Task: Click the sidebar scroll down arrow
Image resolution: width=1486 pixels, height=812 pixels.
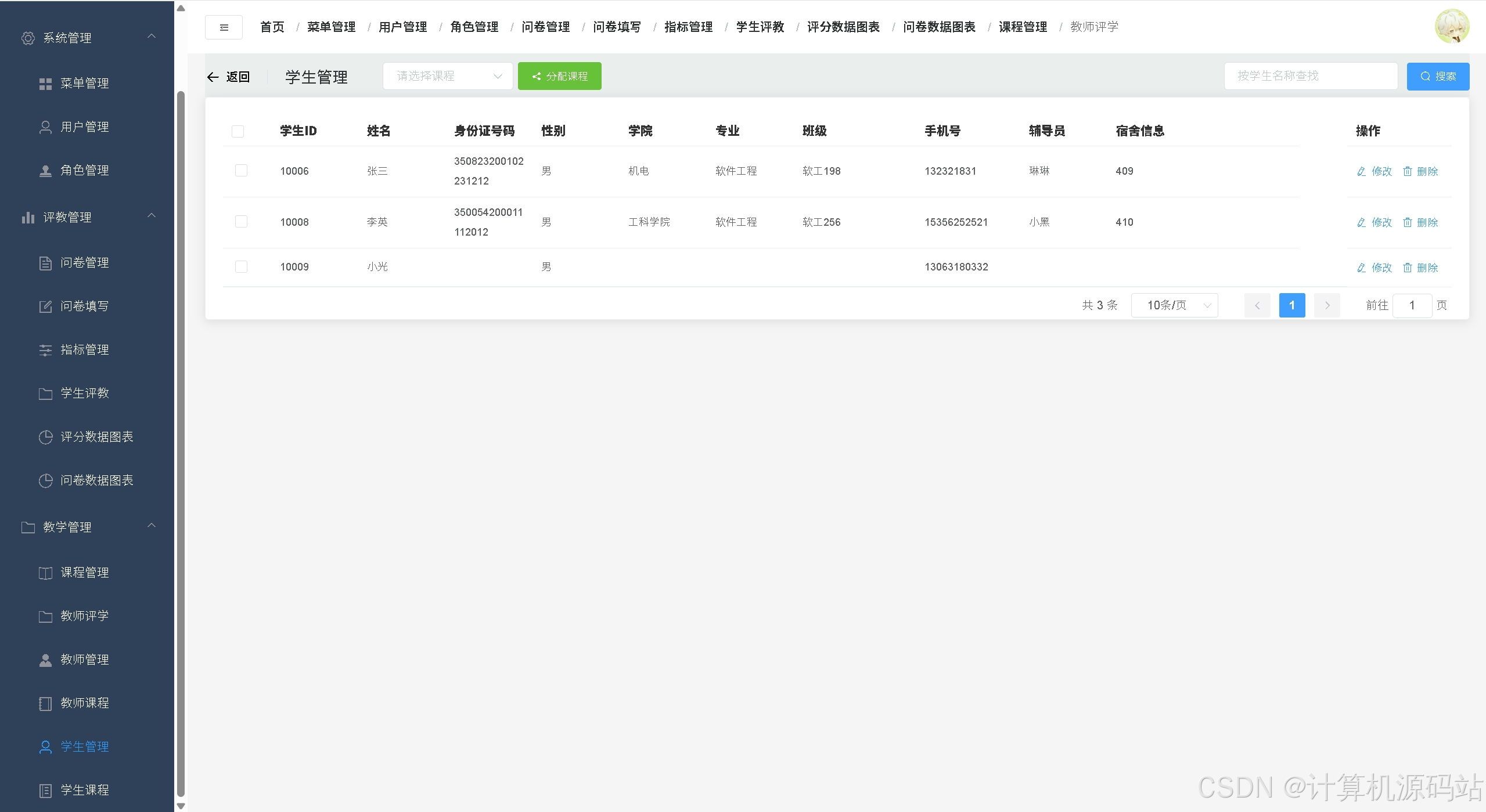Action: coord(181,806)
